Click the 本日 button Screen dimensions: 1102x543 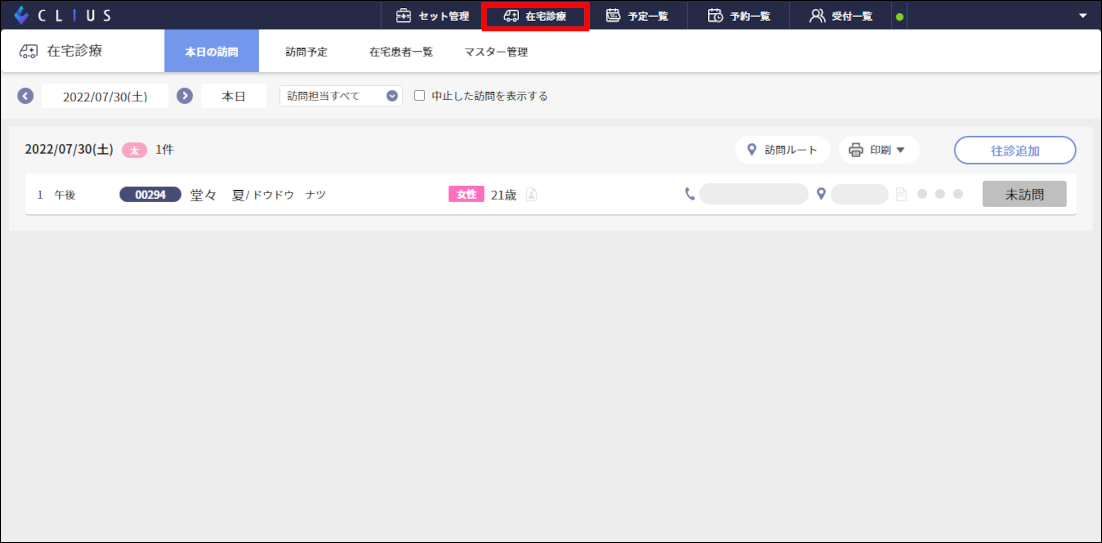click(x=233, y=96)
